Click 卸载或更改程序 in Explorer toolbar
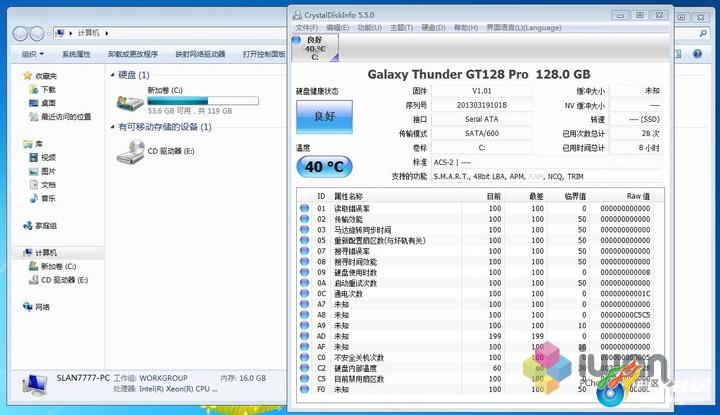 pos(133,54)
